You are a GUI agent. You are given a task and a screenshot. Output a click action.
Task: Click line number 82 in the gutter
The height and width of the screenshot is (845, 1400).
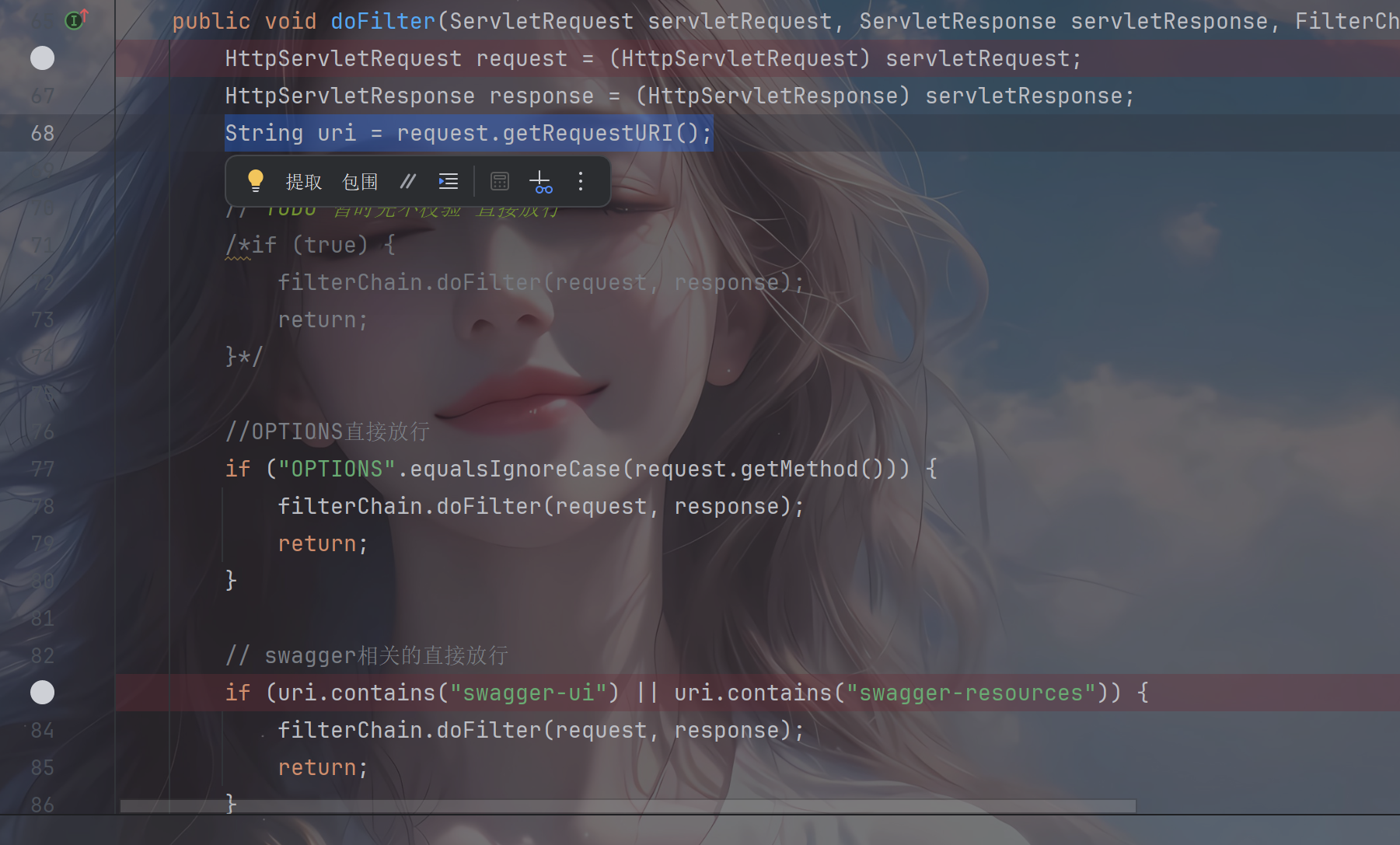click(43, 655)
